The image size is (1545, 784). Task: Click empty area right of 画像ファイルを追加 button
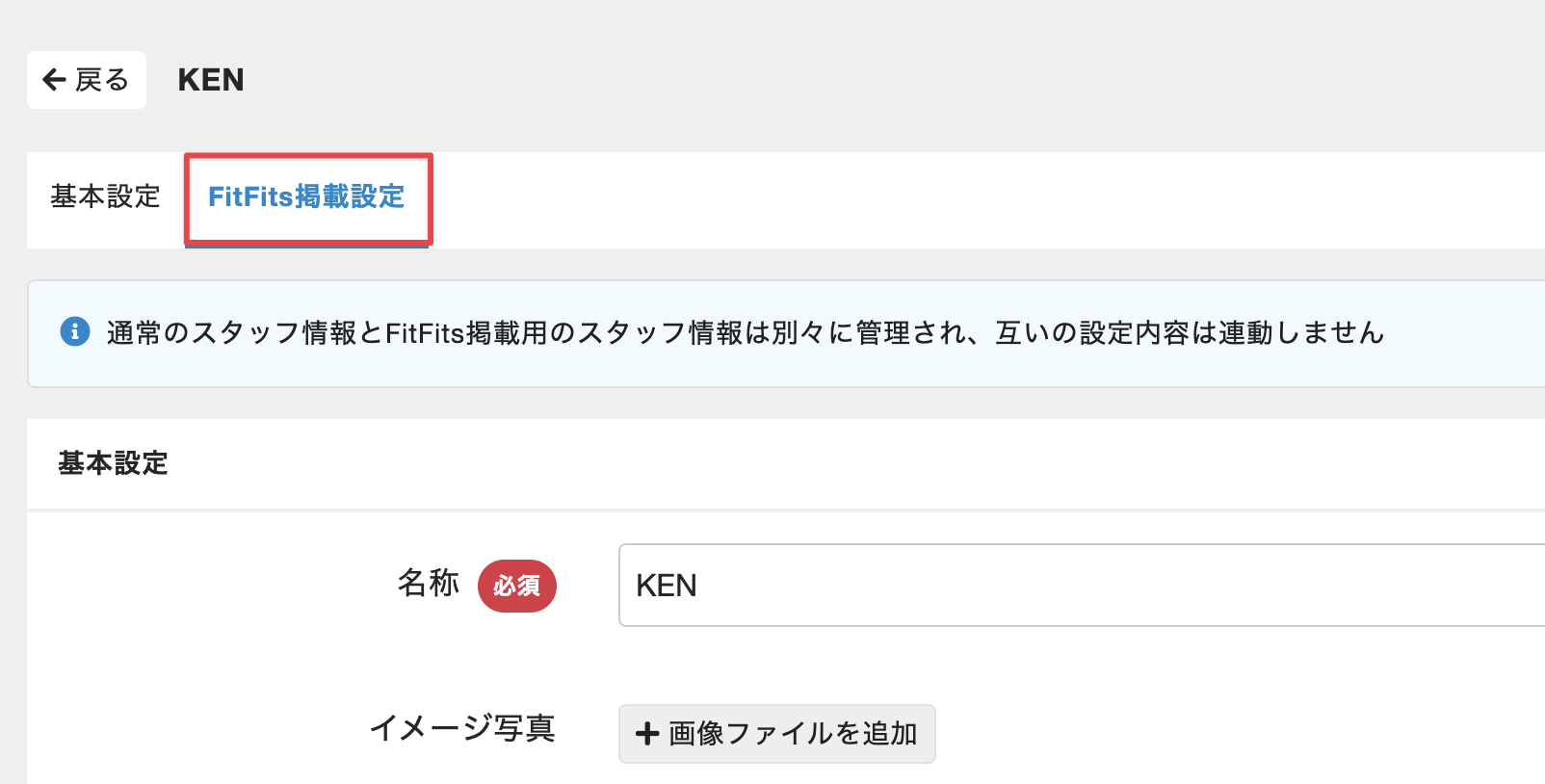[1204, 734]
